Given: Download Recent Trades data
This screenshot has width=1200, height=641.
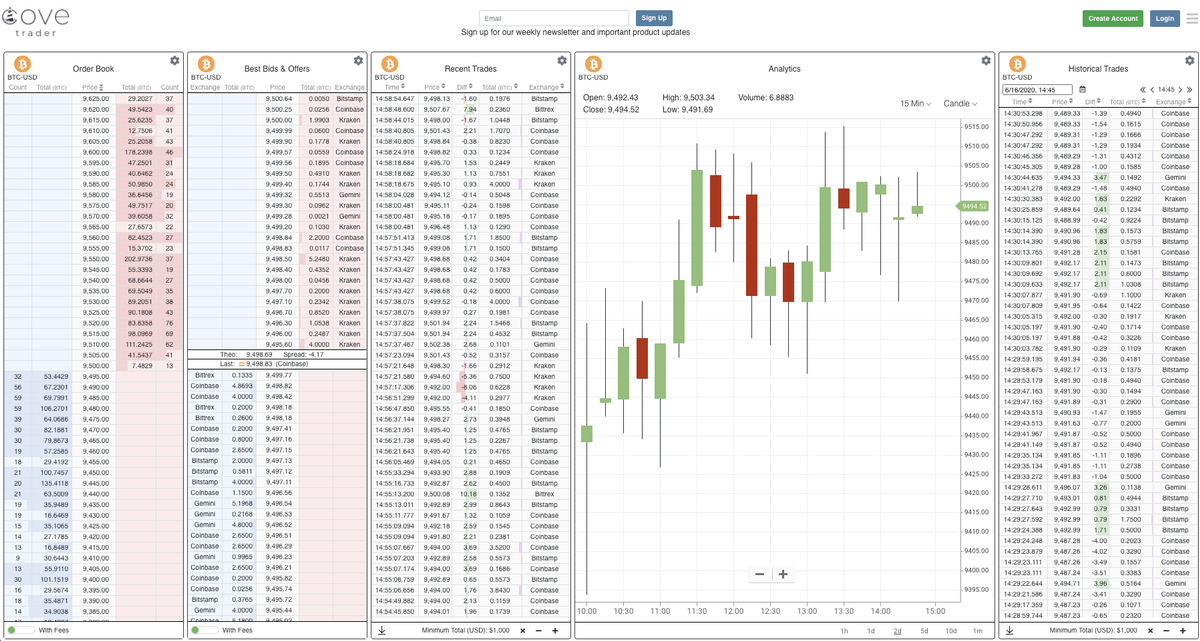Looking at the screenshot, I should click(381, 631).
